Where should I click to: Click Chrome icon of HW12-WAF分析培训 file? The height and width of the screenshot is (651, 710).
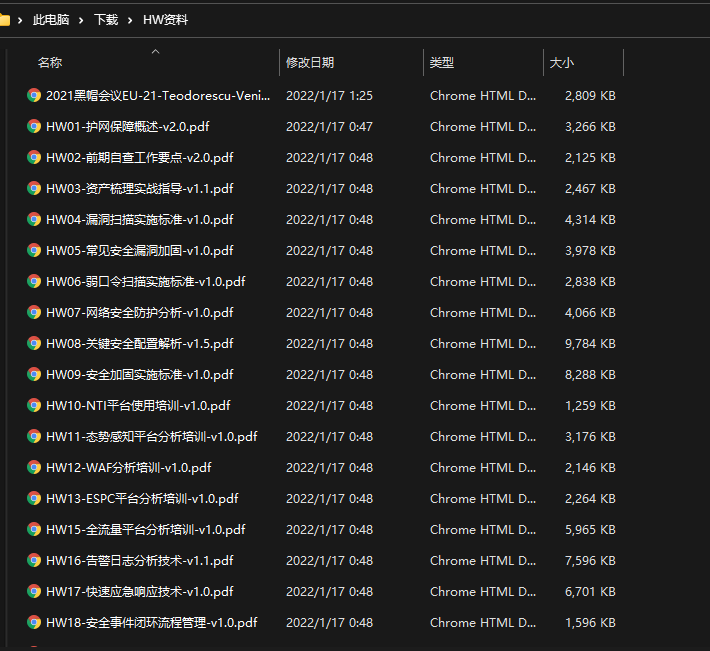34,467
